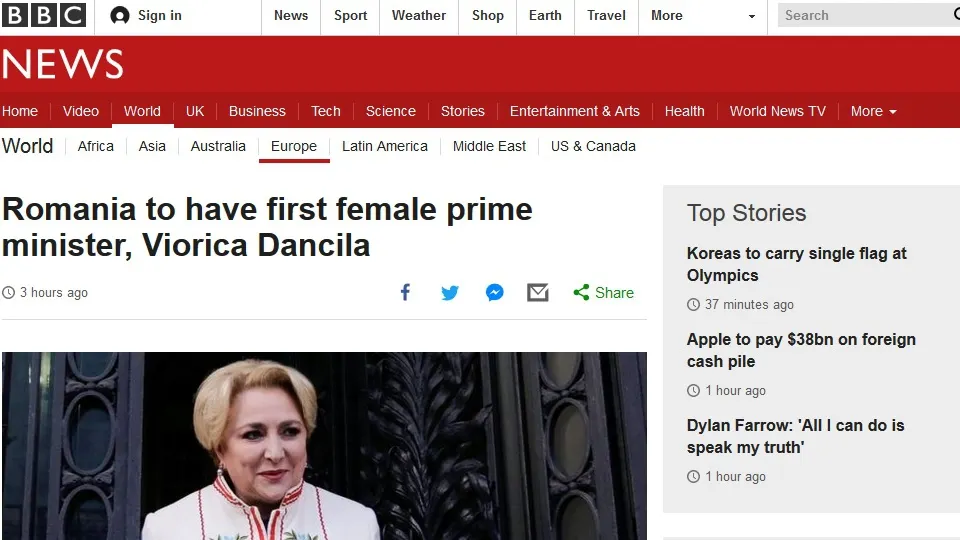This screenshot has width=960, height=540.
Task: Select Africa sub-section
Action: coord(96,146)
